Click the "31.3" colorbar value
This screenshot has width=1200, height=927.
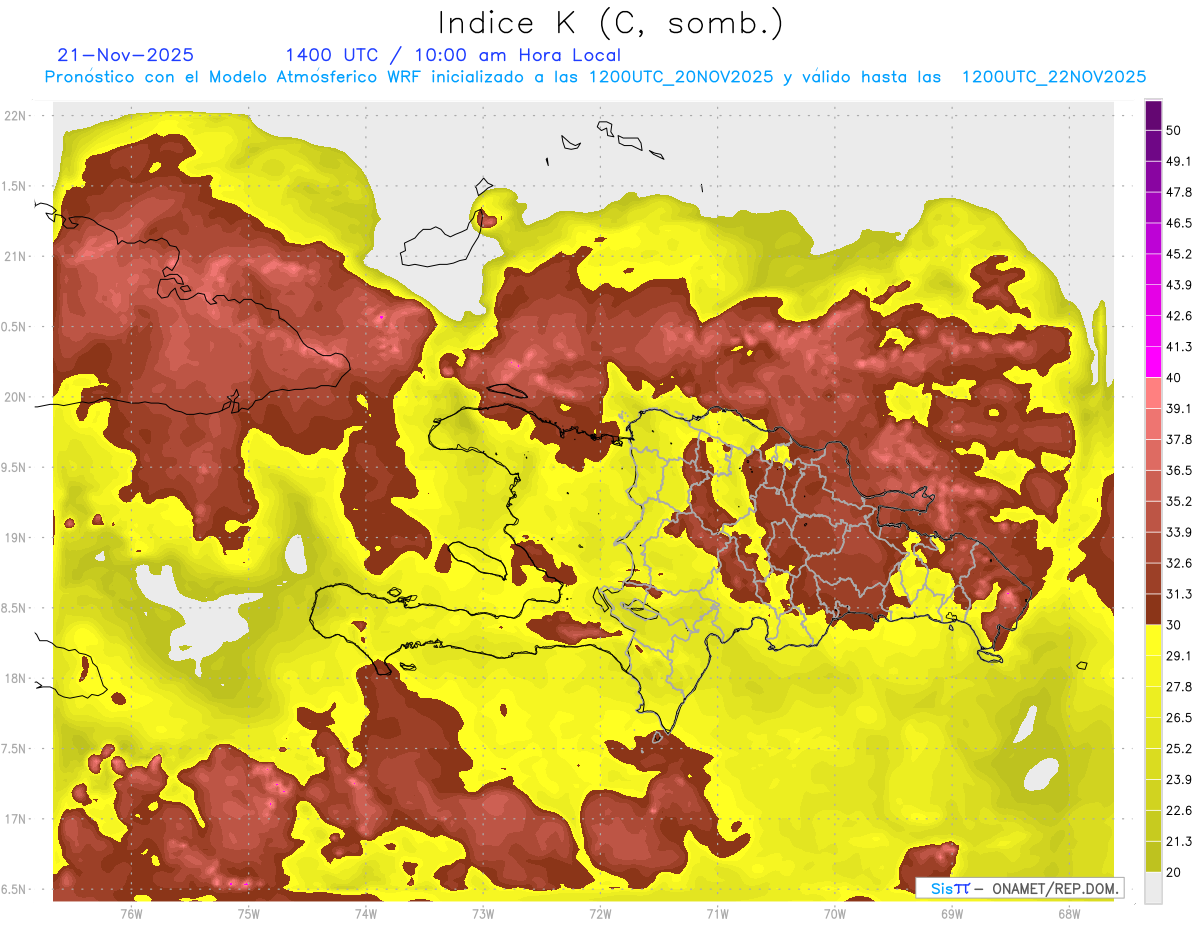point(1179,594)
